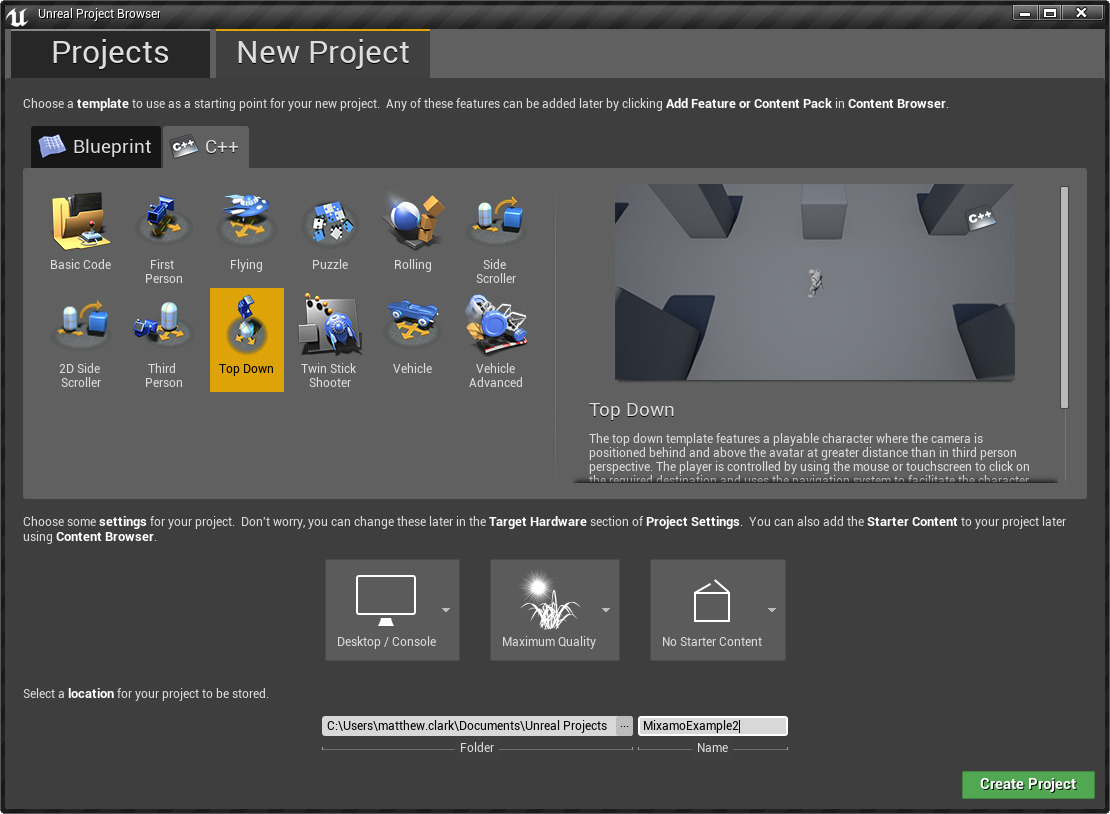
Task: Maximize the Unreal Project Browser window
Action: [x=1050, y=13]
